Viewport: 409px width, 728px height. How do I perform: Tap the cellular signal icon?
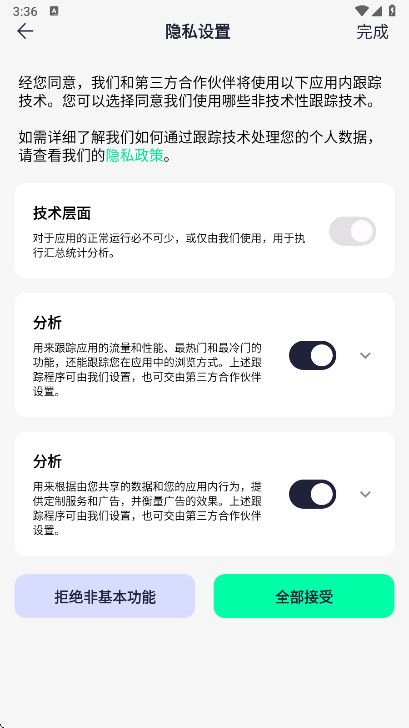click(377, 10)
